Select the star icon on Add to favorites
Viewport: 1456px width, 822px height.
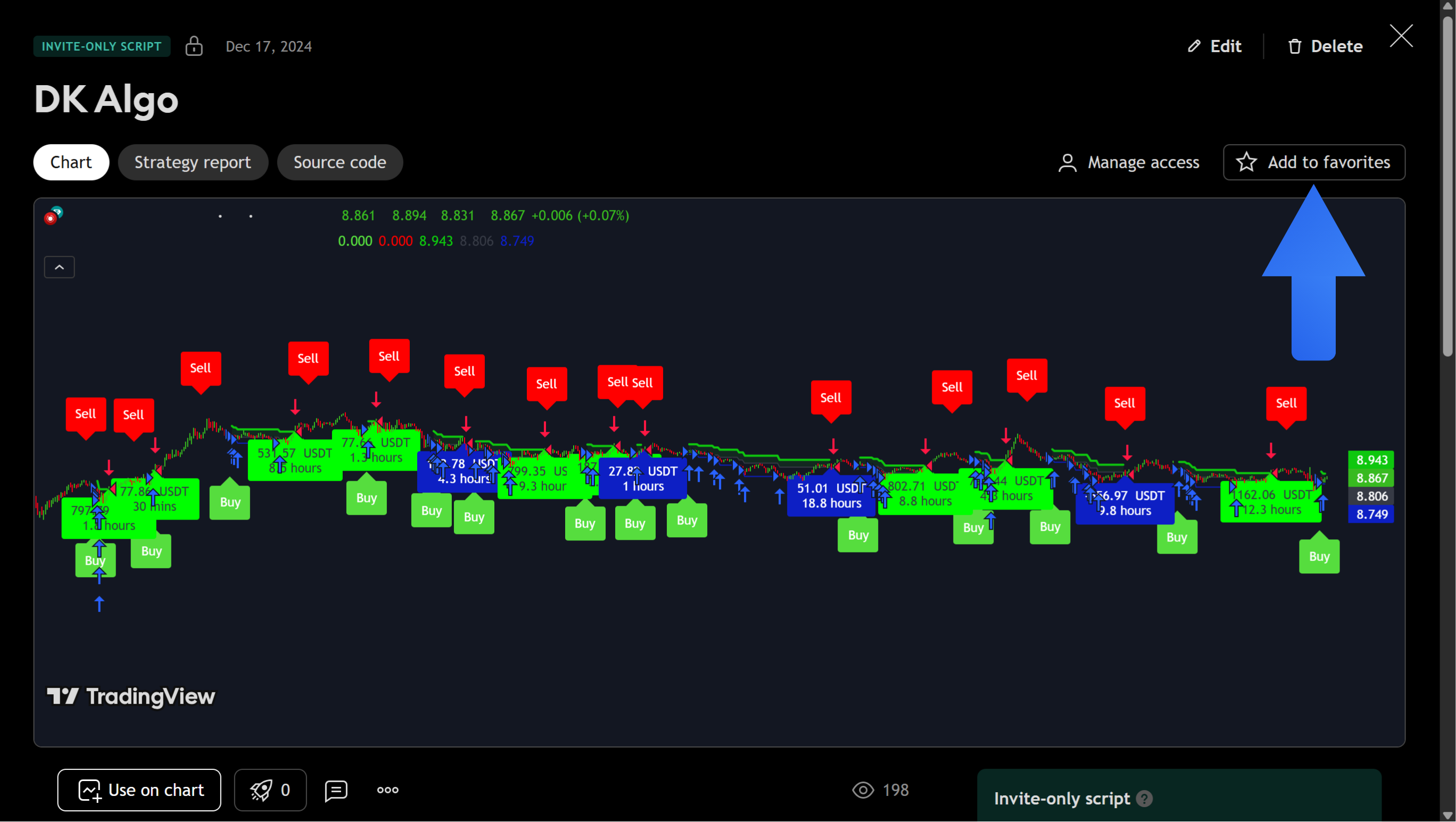pos(1246,162)
